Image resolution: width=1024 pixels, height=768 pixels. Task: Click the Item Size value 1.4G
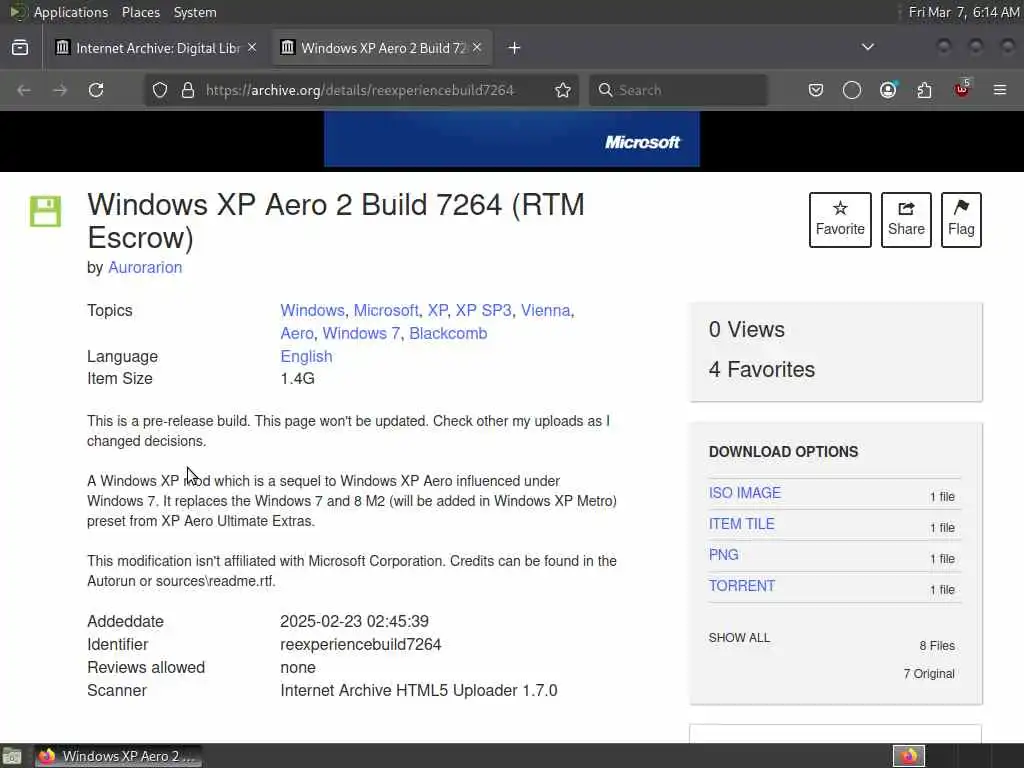(x=297, y=379)
